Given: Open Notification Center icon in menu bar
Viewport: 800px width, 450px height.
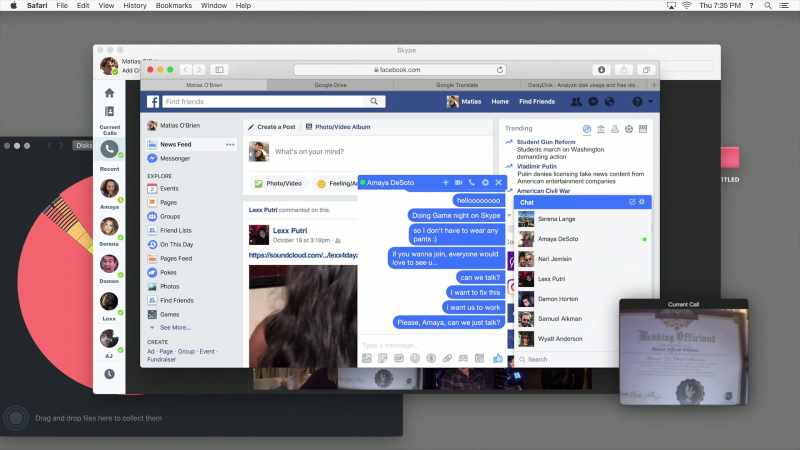Looking at the screenshot, I should point(784,6).
